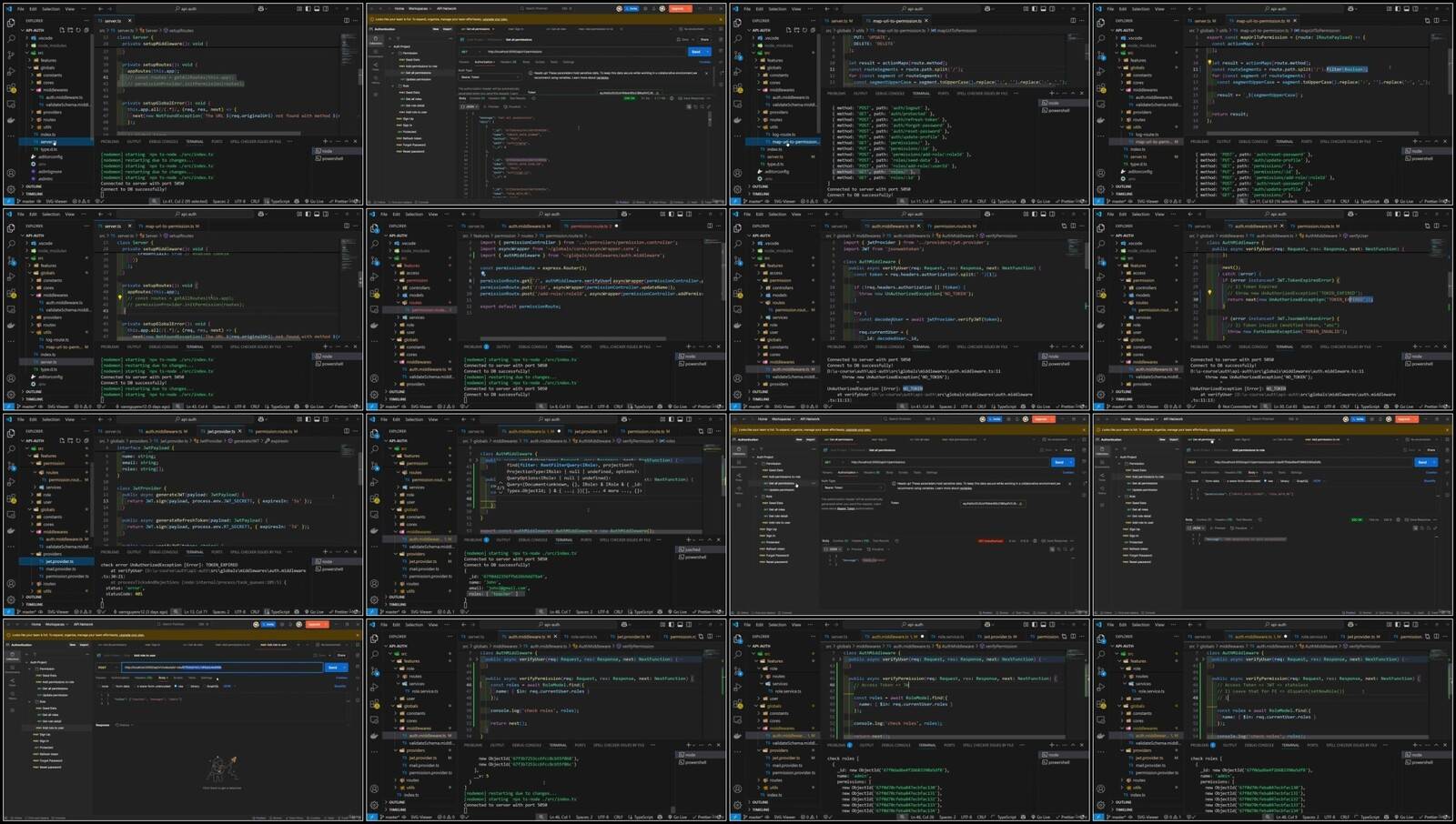Expand providers folder in server.ts-only VS Code window
Viewport: 1456px width, 824px height.
click(x=34, y=112)
